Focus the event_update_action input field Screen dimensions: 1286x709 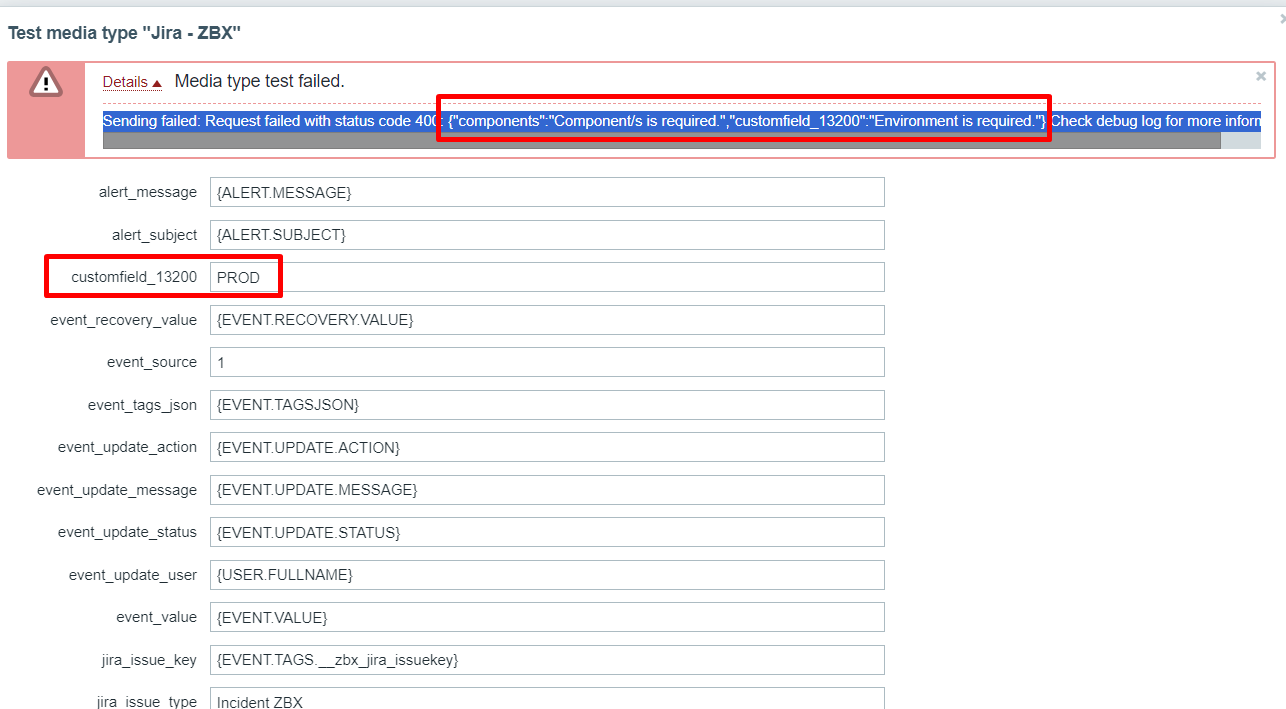click(547, 447)
